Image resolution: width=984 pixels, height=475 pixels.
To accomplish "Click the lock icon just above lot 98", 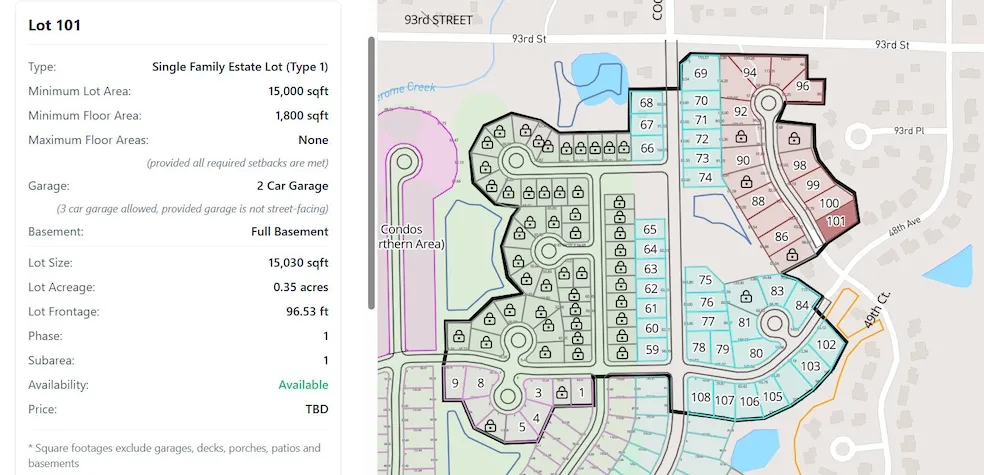I will (x=793, y=139).
